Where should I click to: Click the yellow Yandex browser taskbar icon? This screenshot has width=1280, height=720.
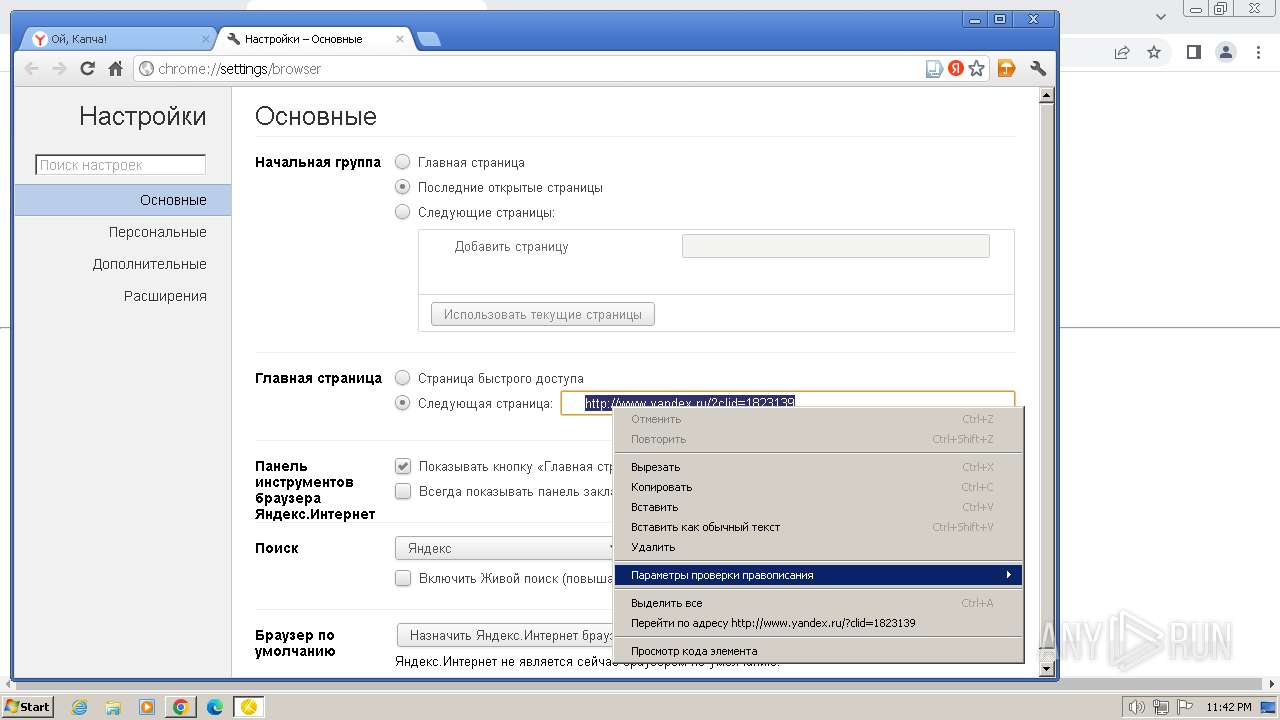point(249,707)
